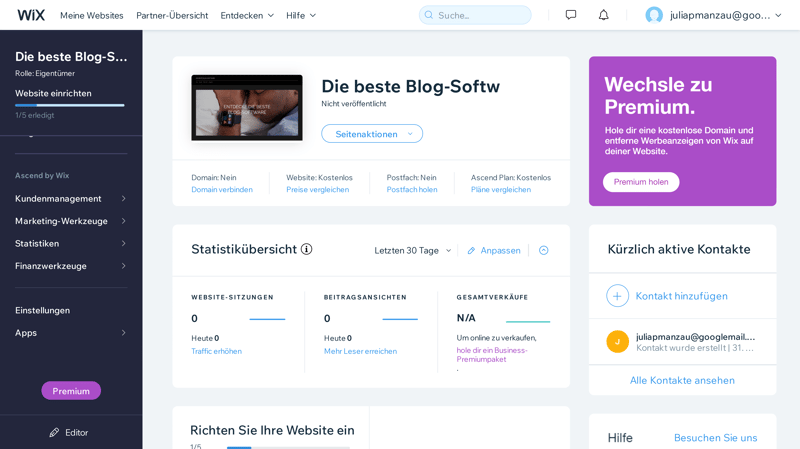Open the chat messages icon
This screenshot has width=800, height=449.
click(x=571, y=15)
